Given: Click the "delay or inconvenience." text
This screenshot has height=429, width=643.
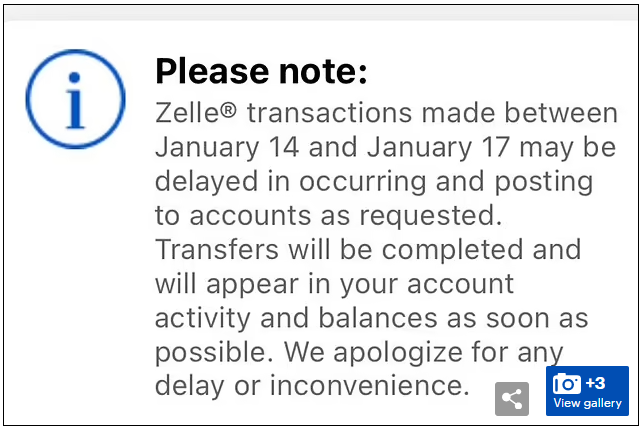Looking at the screenshot, I should (x=311, y=385).
